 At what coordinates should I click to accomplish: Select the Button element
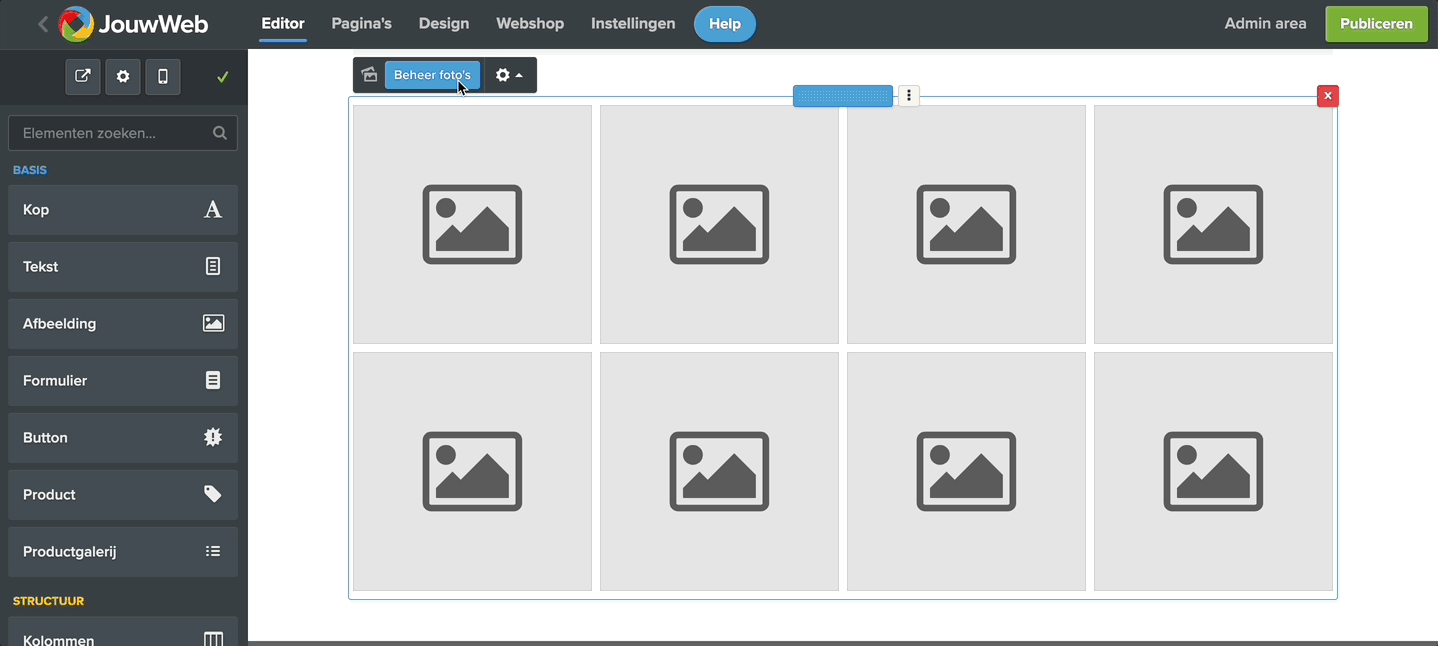click(x=123, y=438)
